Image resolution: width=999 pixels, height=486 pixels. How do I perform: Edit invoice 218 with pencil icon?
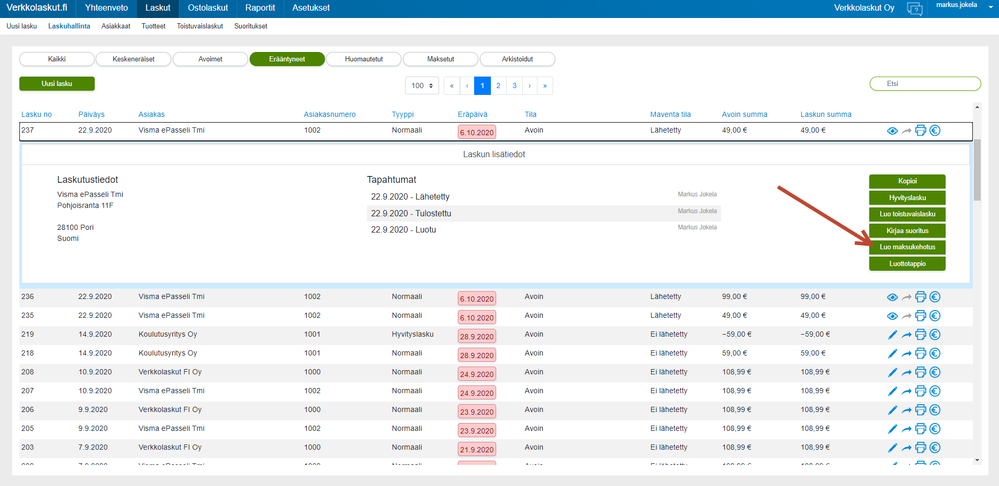pos(892,354)
